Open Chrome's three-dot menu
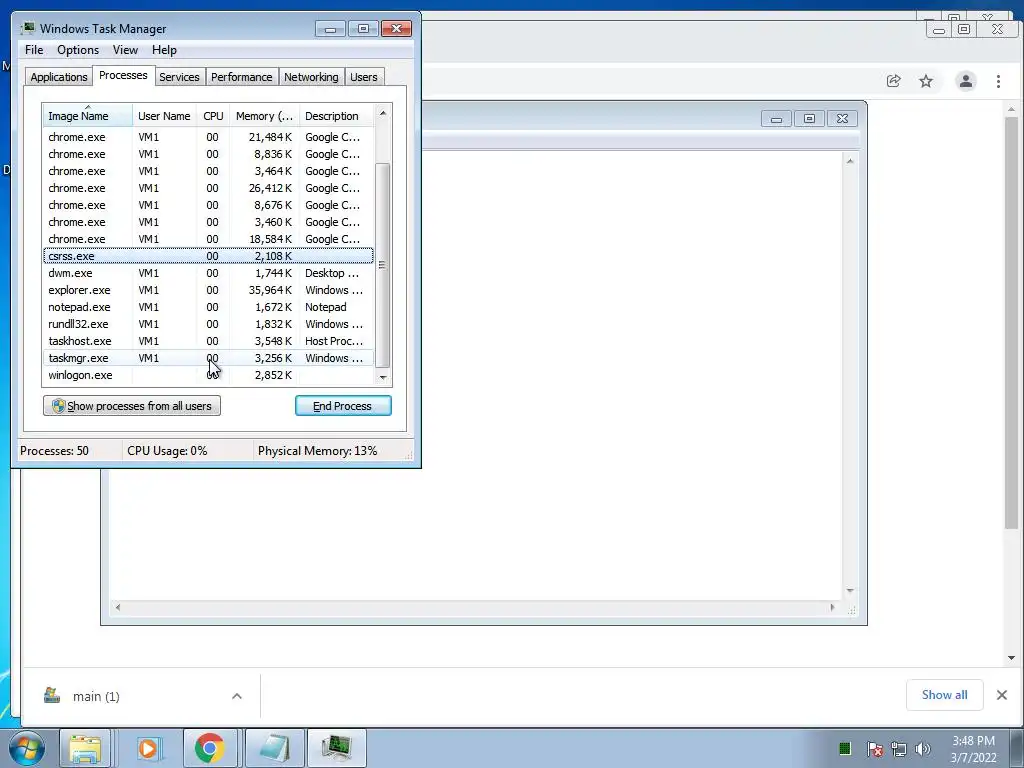Image resolution: width=1024 pixels, height=768 pixels. pyautogui.click(x=999, y=81)
